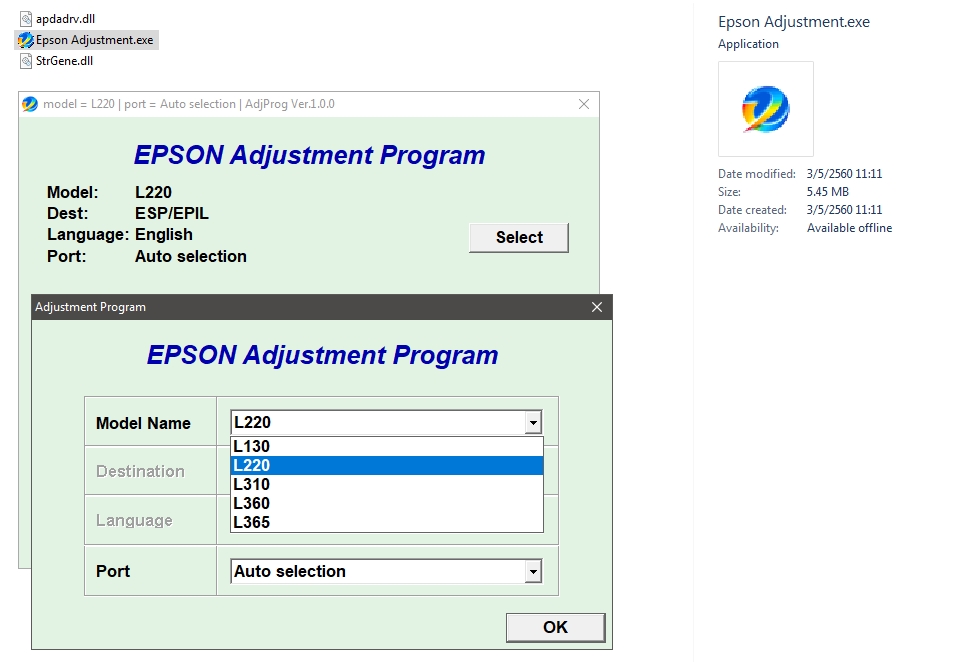
Task: Click the English language value
Action: pyautogui.click(x=164, y=235)
